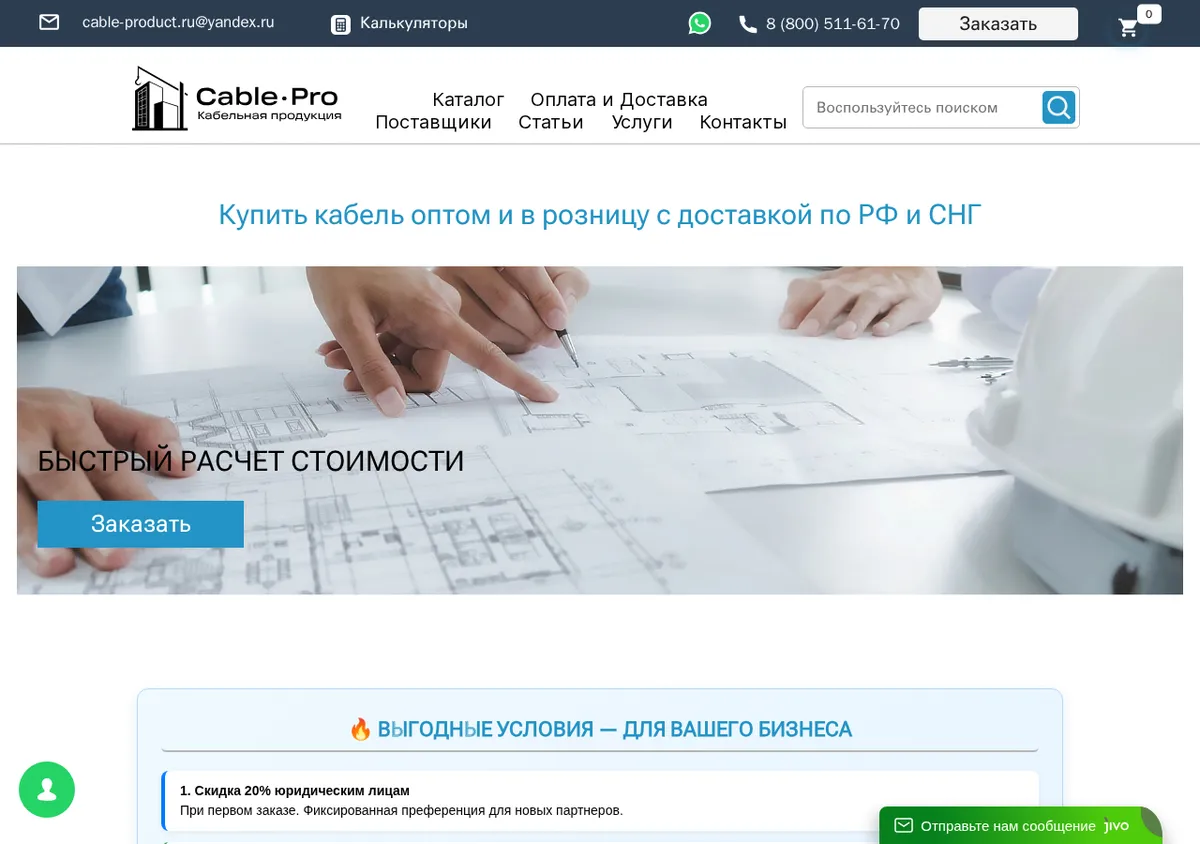Click the blue Заказать banner button
The image size is (1200, 844).
(x=141, y=524)
